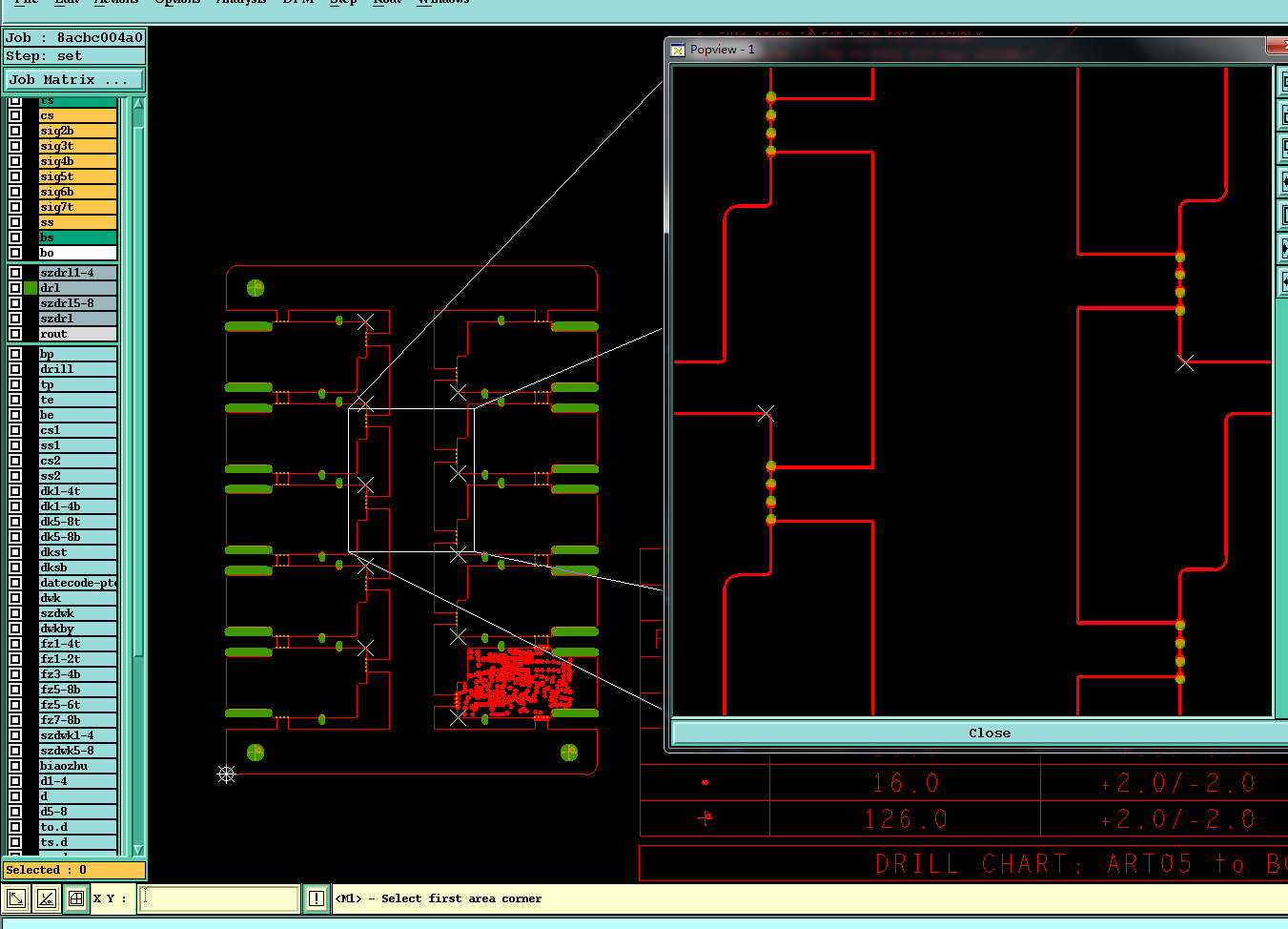Tick the checkbox for layer drill

coord(15,369)
